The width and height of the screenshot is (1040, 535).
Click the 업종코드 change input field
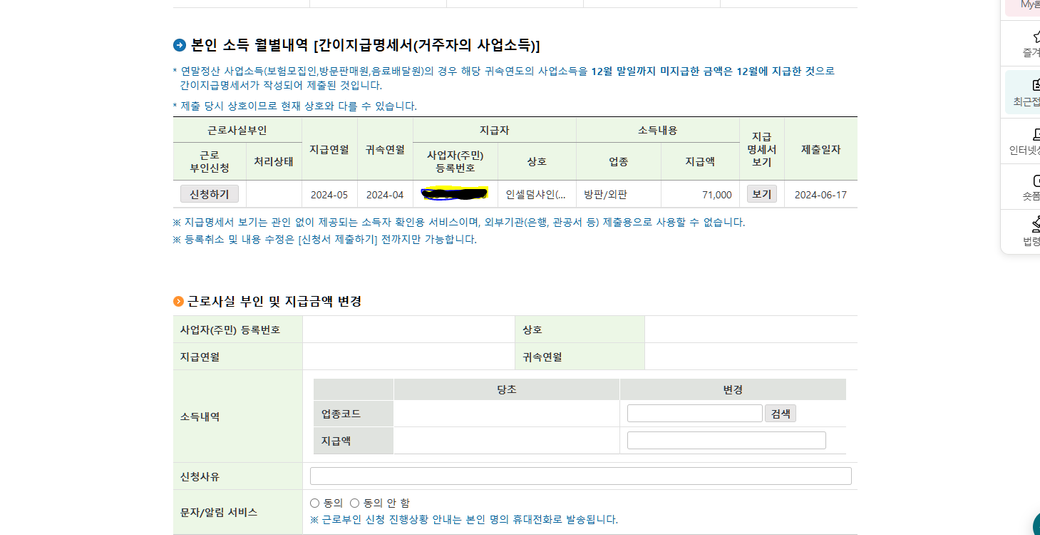pos(694,413)
